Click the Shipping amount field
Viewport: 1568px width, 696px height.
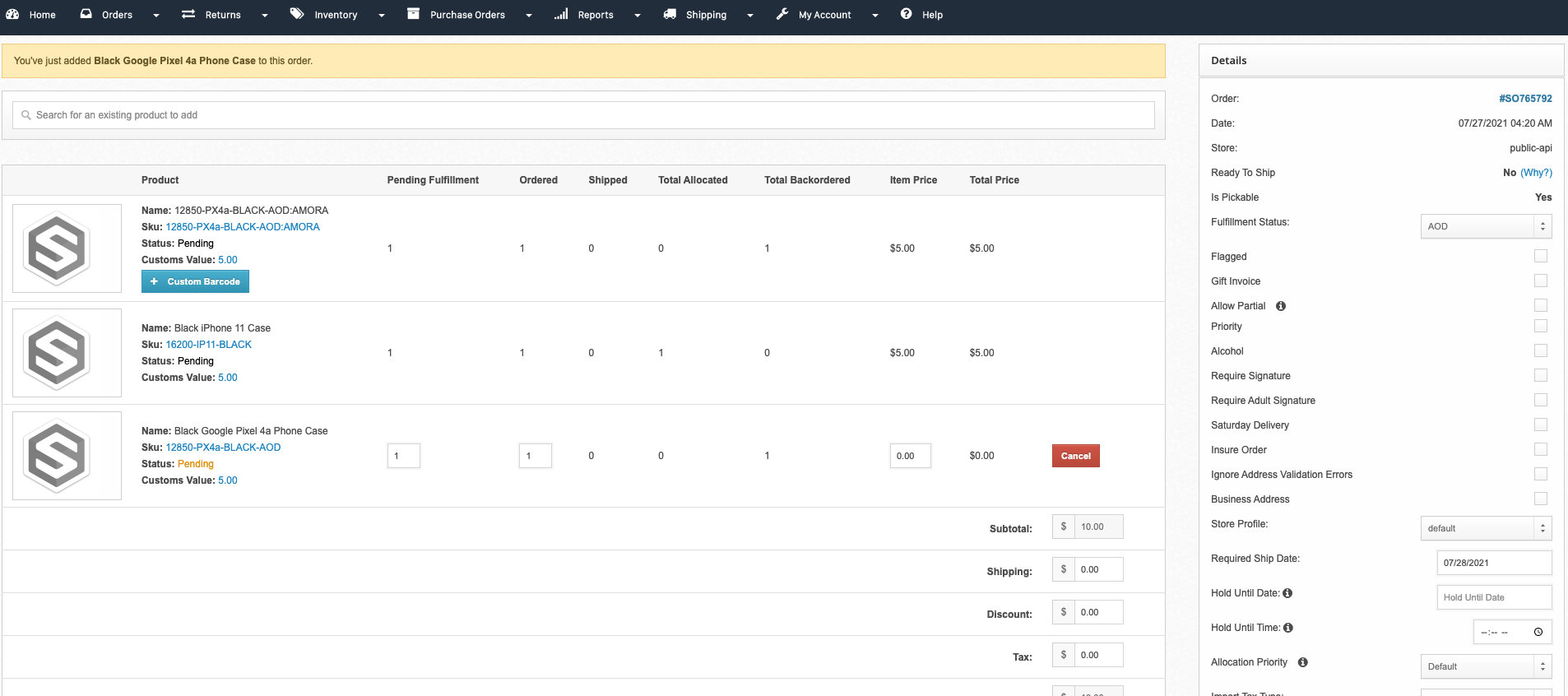point(1098,569)
